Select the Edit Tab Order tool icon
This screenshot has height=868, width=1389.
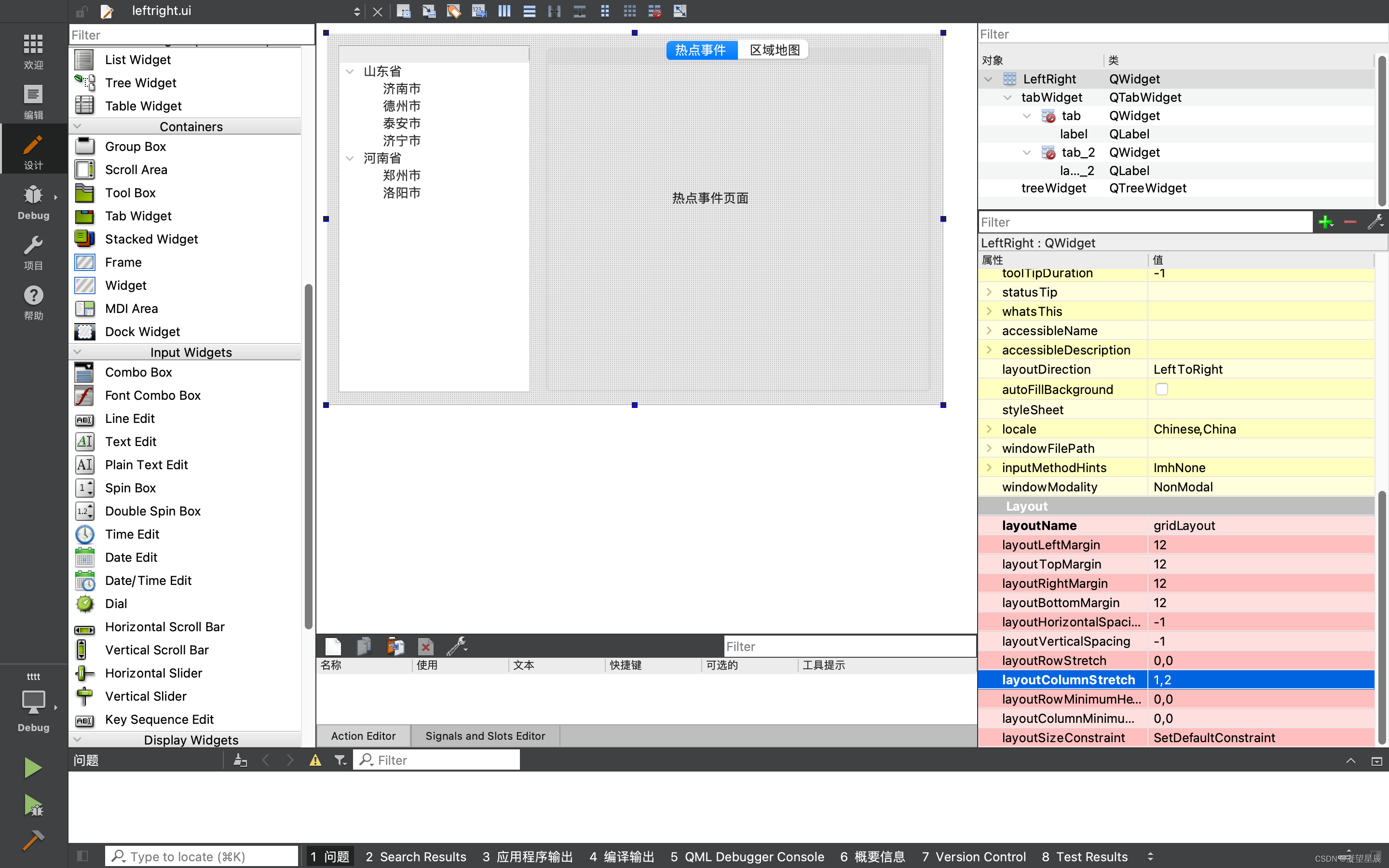click(479, 11)
